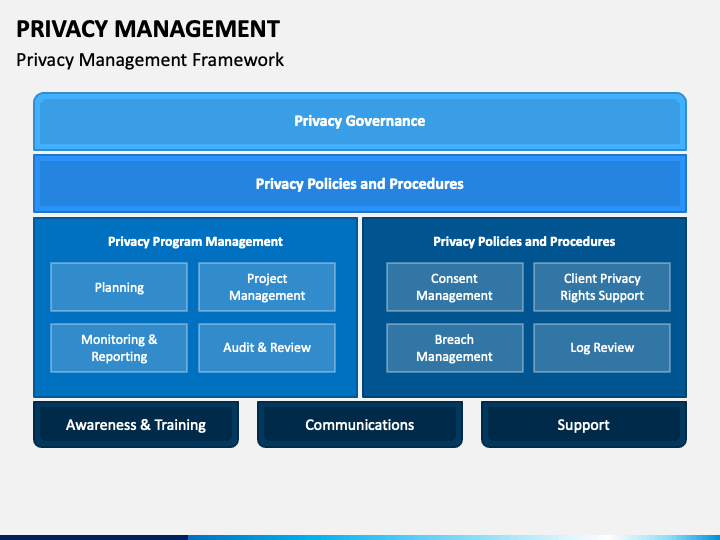Image resolution: width=720 pixels, height=540 pixels.
Task: Click the Planning box
Action: [119, 287]
